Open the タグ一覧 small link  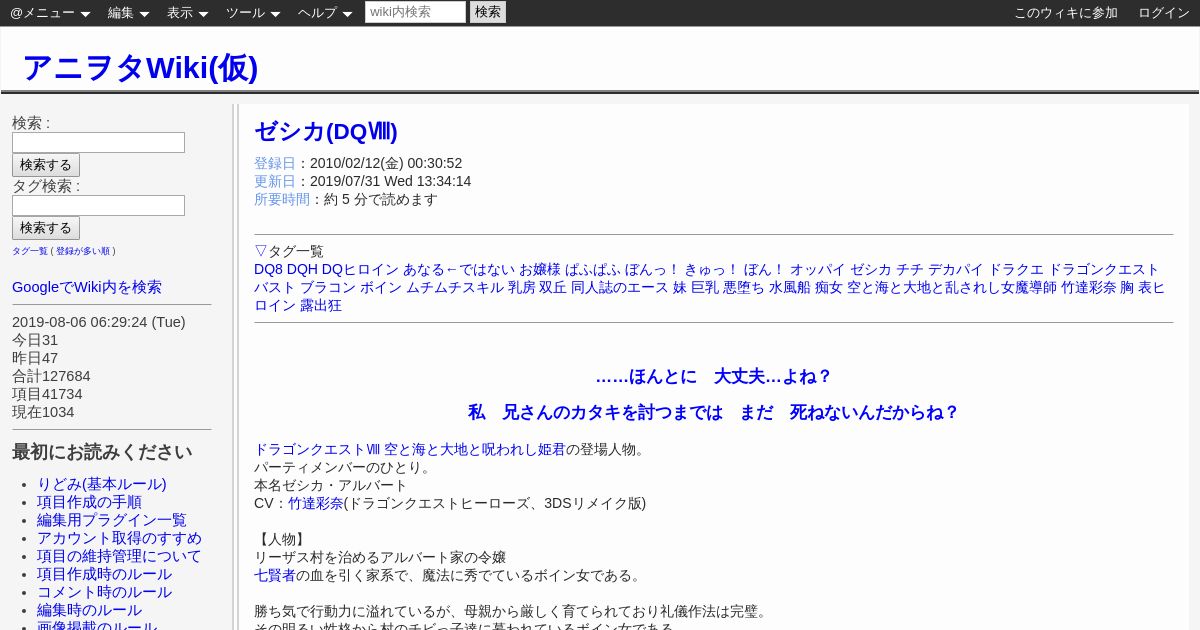[x=30, y=251]
